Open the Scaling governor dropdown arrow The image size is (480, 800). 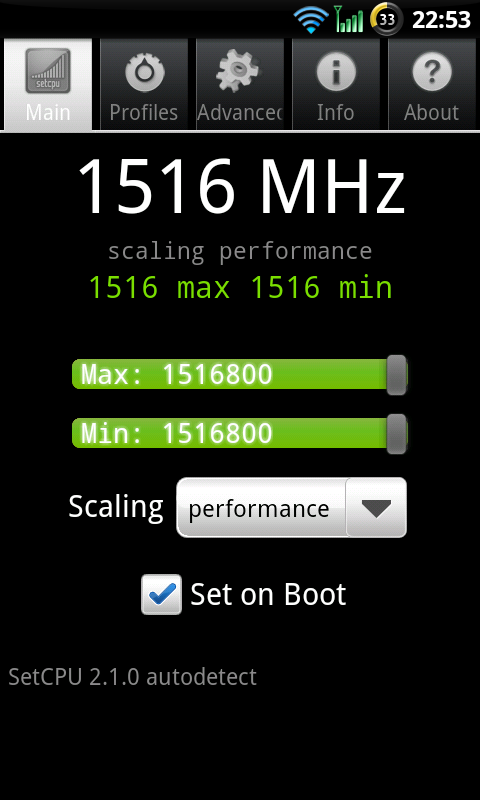pyautogui.click(x=376, y=508)
